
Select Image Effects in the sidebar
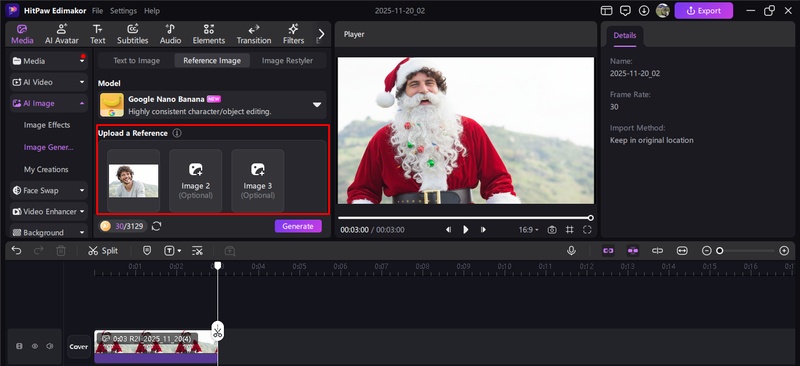click(47, 125)
